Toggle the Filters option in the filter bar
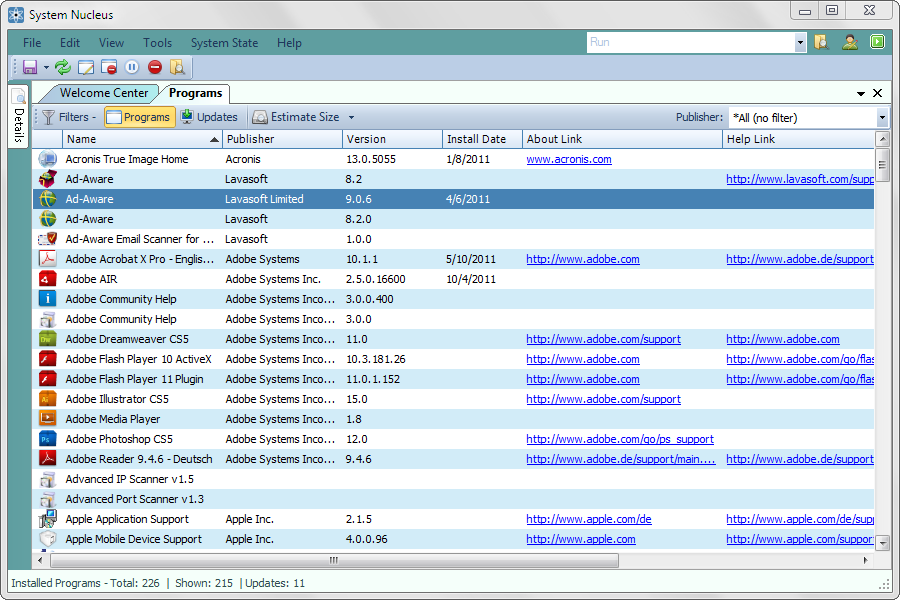The width and height of the screenshot is (900, 600). pos(70,116)
